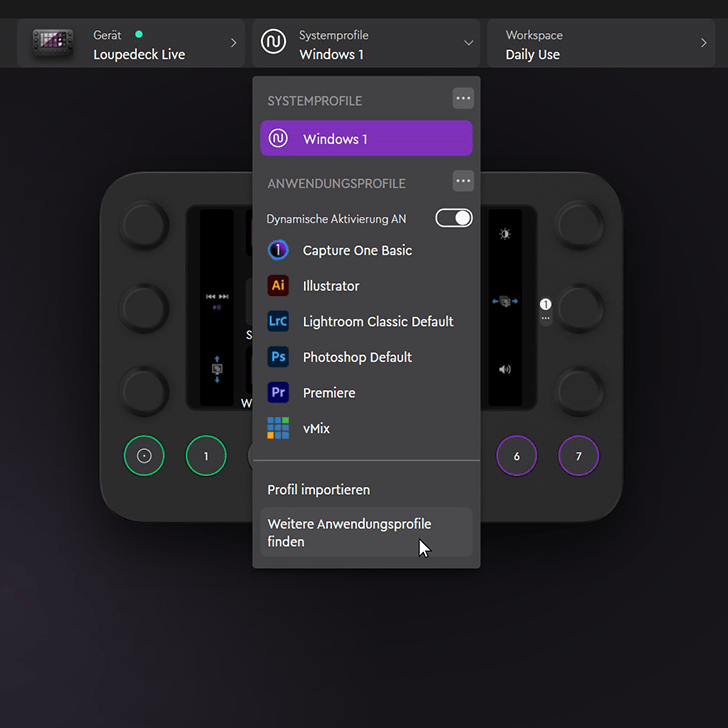The width and height of the screenshot is (728, 728).
Task: Click the ANWENDUNGSPROFILE section heading
Action: click(x=336, y=183)
